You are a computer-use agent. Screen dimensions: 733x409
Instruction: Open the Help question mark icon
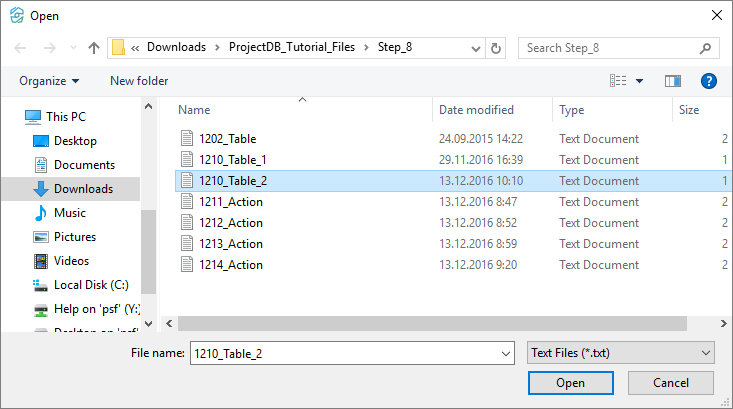[x=709, y=81]
